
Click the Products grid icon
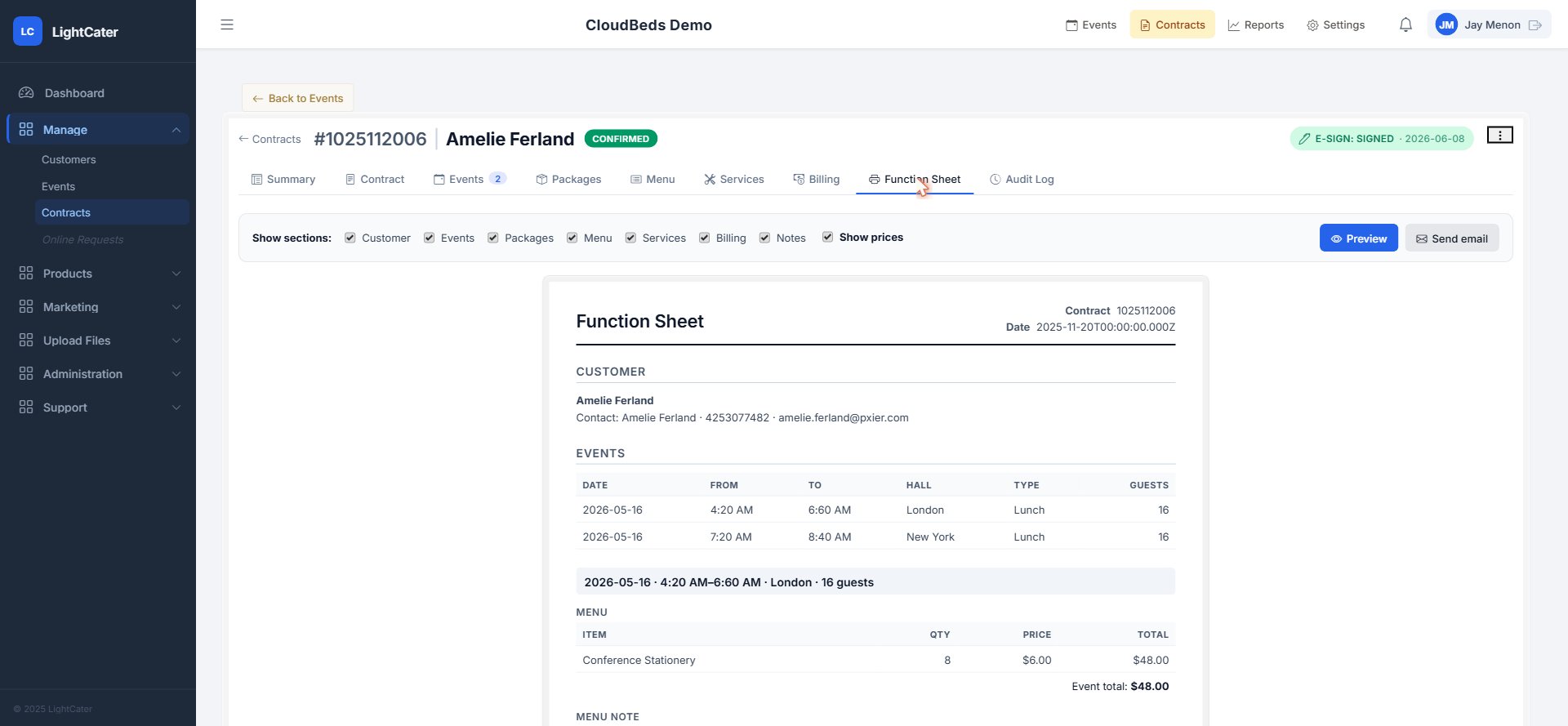click(26, 273)
